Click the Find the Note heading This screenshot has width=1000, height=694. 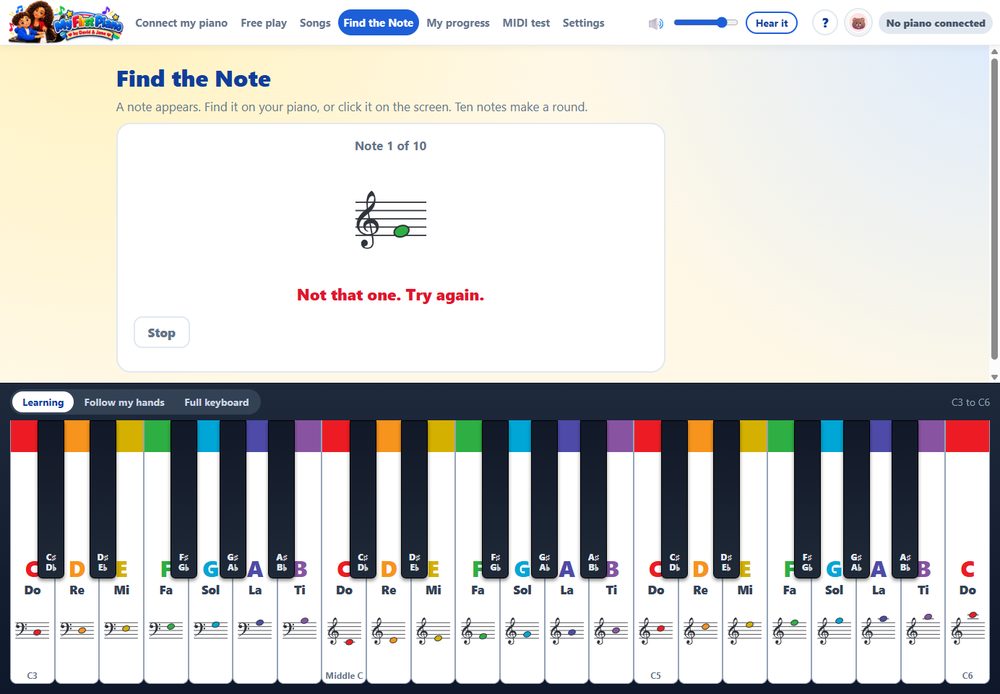[x=193, y=79]
